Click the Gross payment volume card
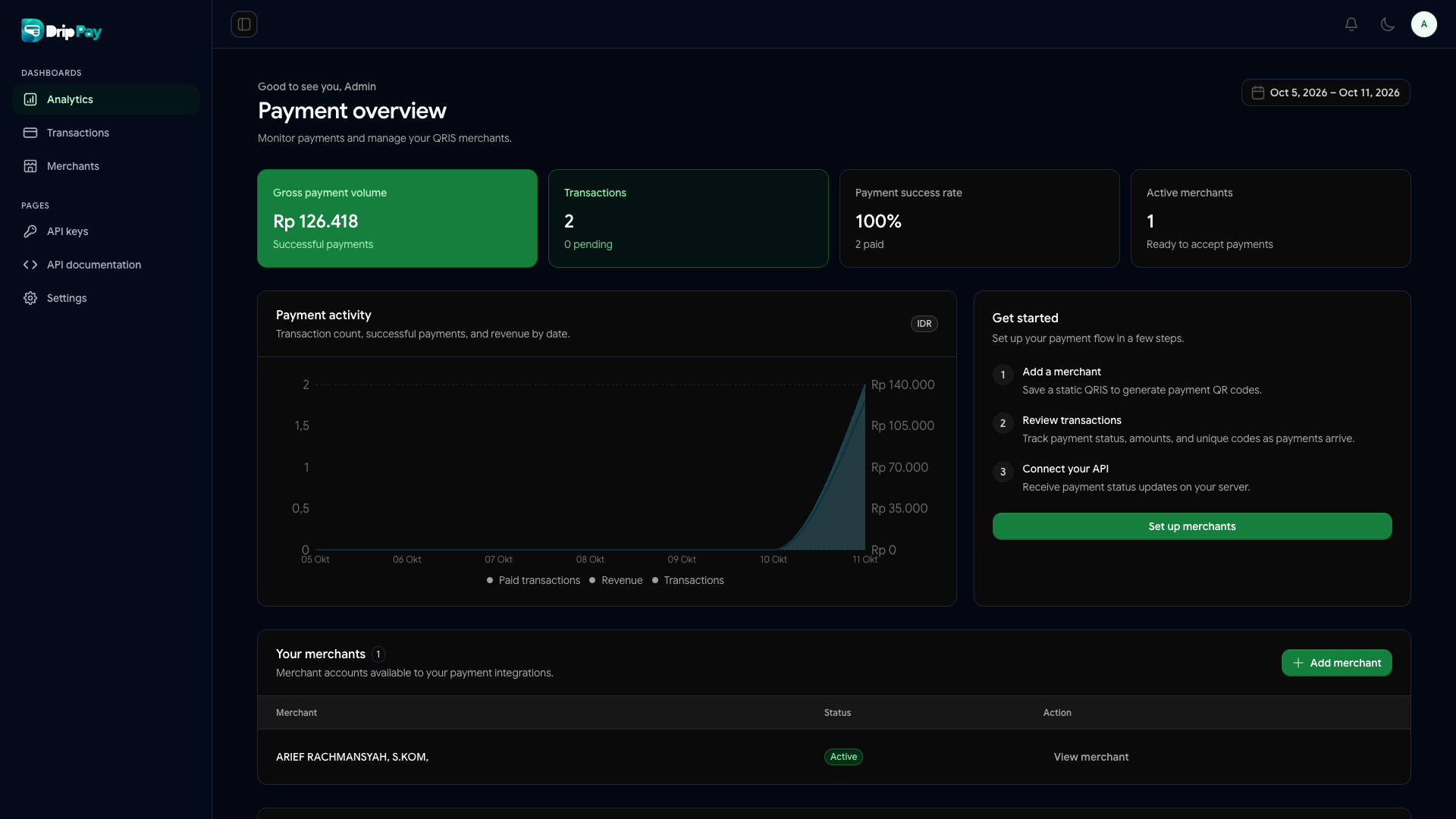 [x=397, y=218]
